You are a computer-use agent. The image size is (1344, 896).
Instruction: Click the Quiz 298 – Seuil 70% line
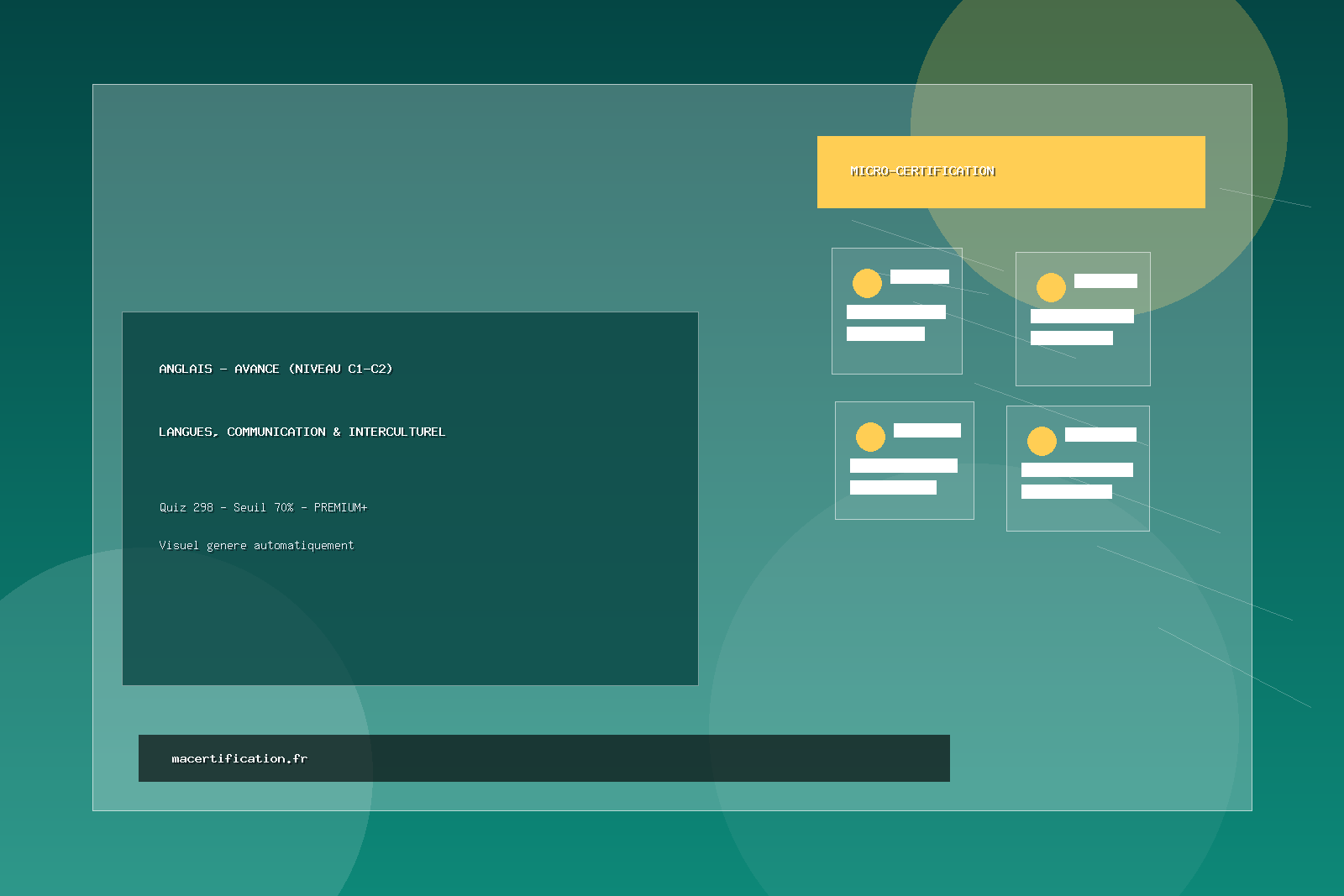click(x=227, y=507)
